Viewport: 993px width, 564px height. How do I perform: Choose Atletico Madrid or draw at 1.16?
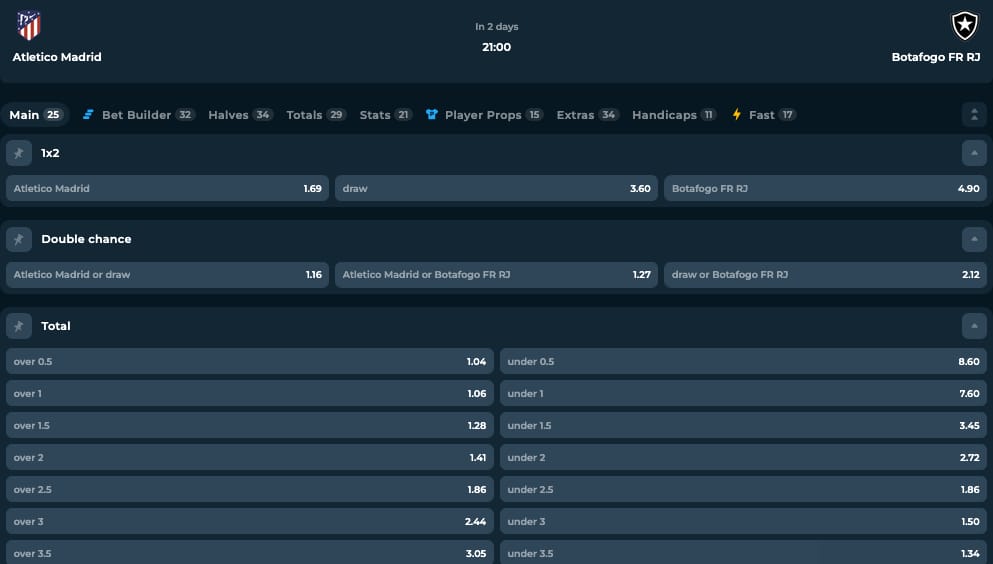tap(167, 275)
